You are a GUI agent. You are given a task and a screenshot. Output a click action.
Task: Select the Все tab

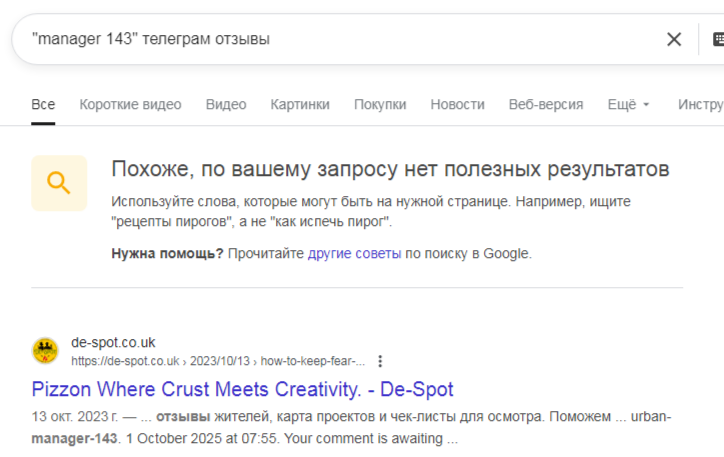(43, 105)
